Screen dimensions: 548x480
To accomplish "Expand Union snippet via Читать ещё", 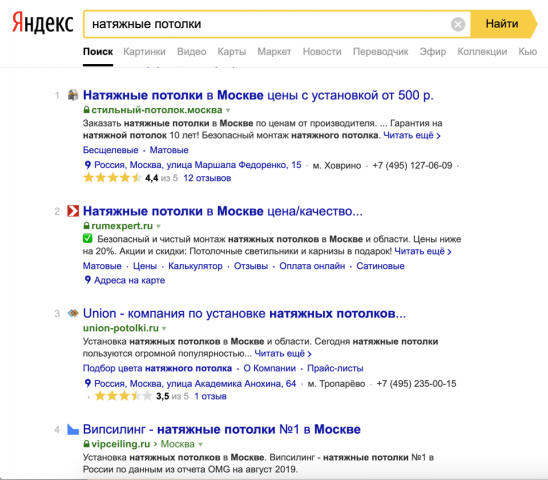I will (x=283, y=353).
